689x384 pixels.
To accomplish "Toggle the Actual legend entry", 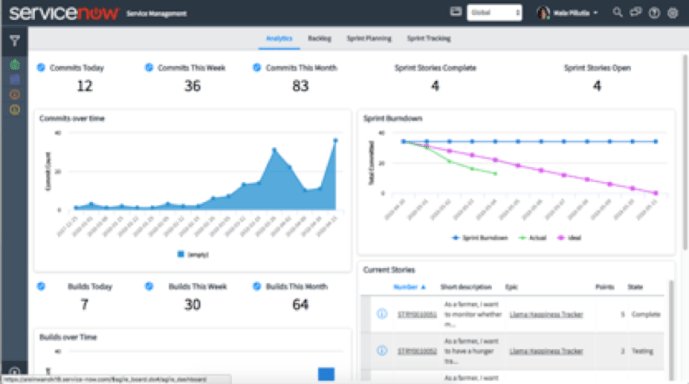I will tap(533, 238).
